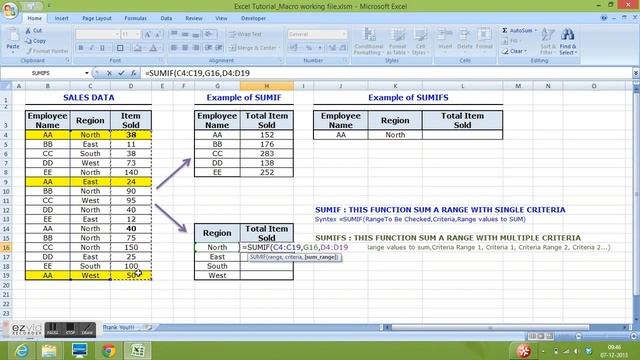This screenshot has width=640, height=360.
Task: Click the Top Align icon
Action: tap(174, 34)
